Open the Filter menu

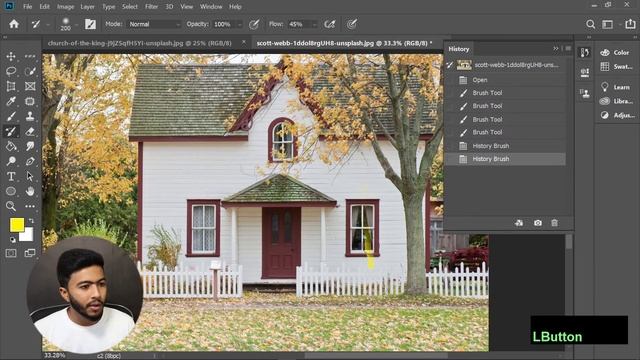click(151, 7)
